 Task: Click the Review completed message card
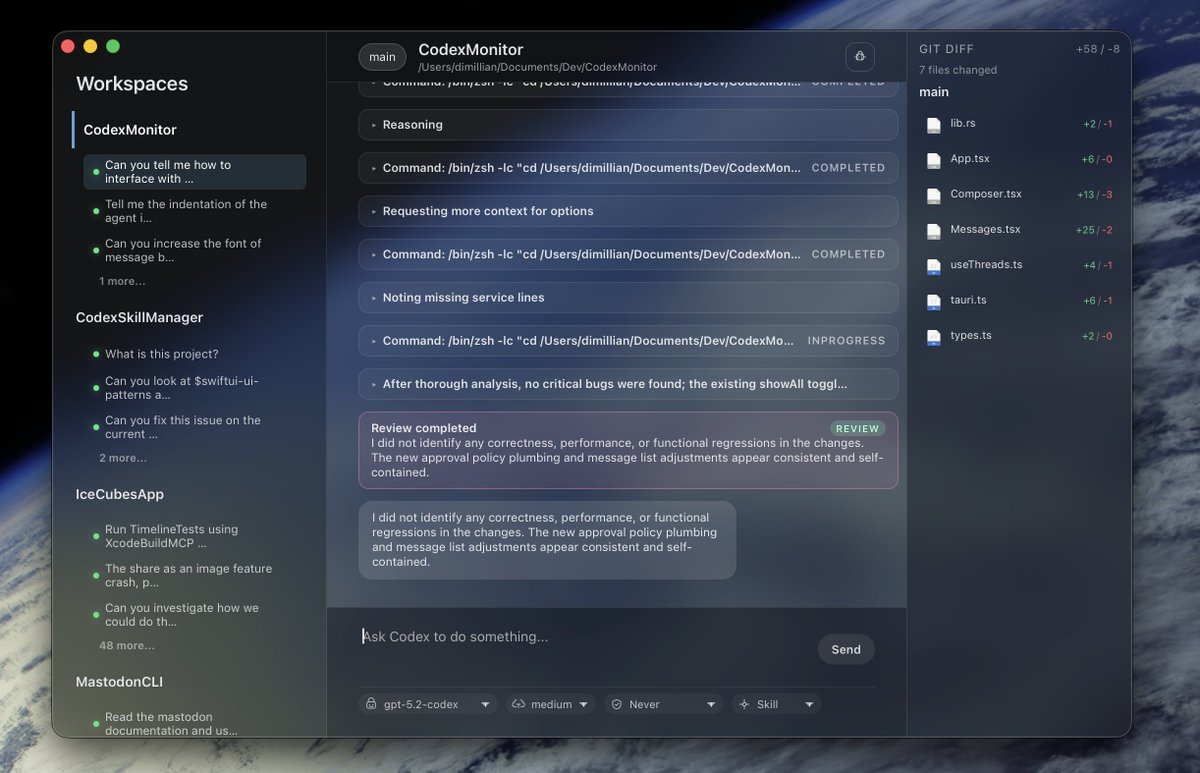628,450
